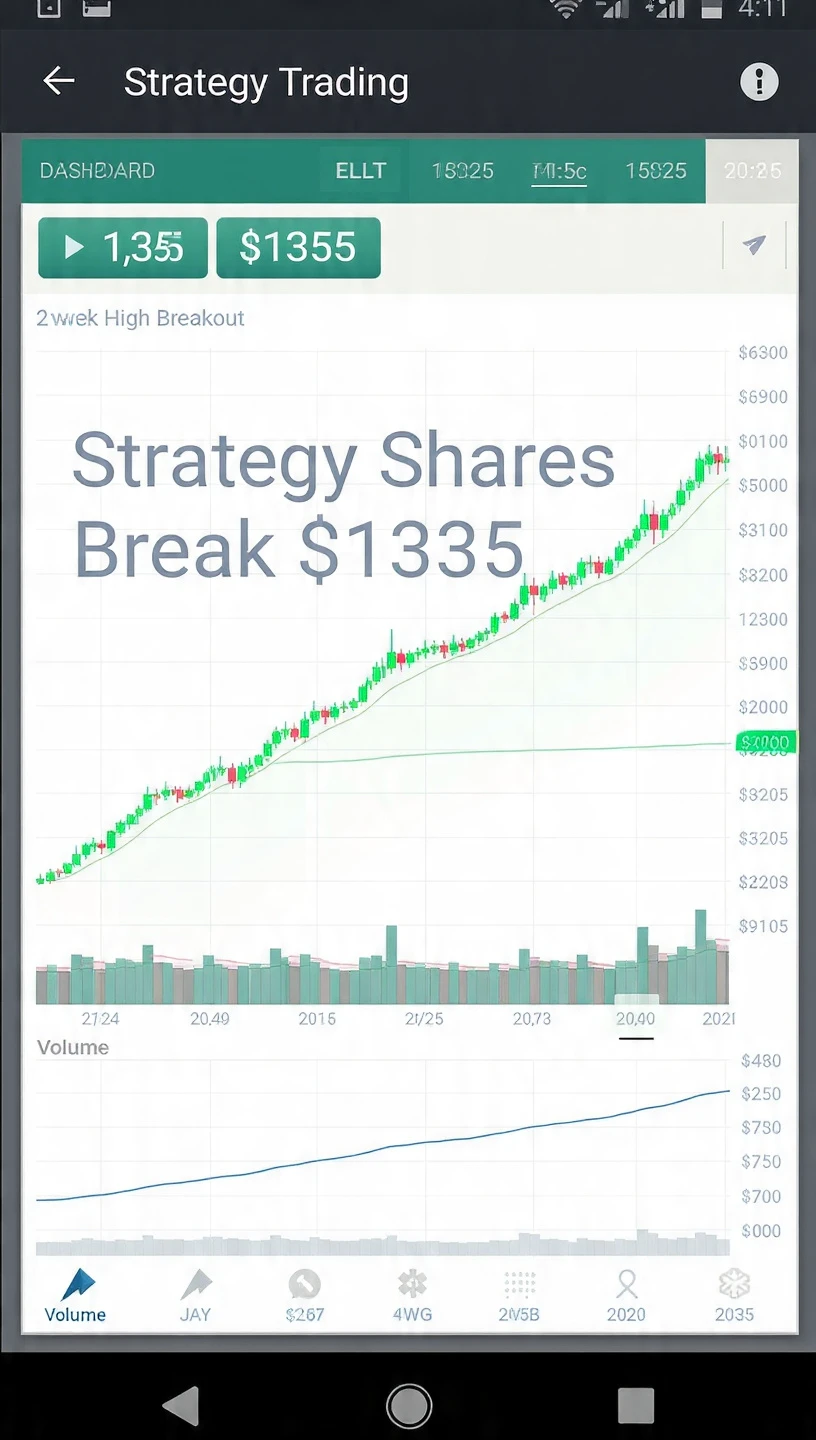Click the $1355 green button
This screenshot has height=1440, width=816.
298,247
